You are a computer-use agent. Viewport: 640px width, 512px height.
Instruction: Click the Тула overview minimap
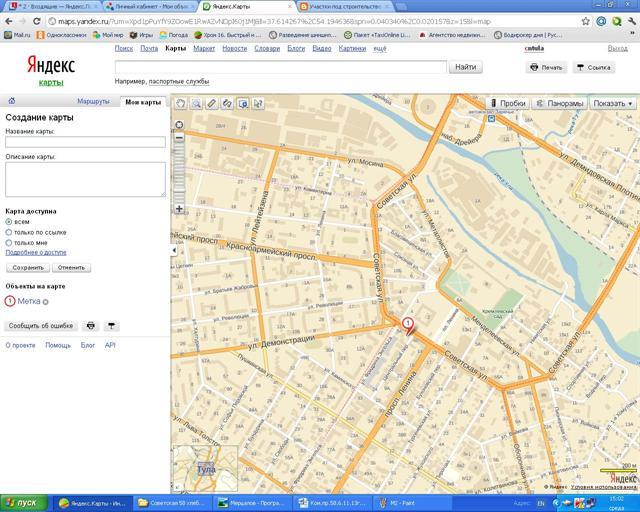[206, 469]
